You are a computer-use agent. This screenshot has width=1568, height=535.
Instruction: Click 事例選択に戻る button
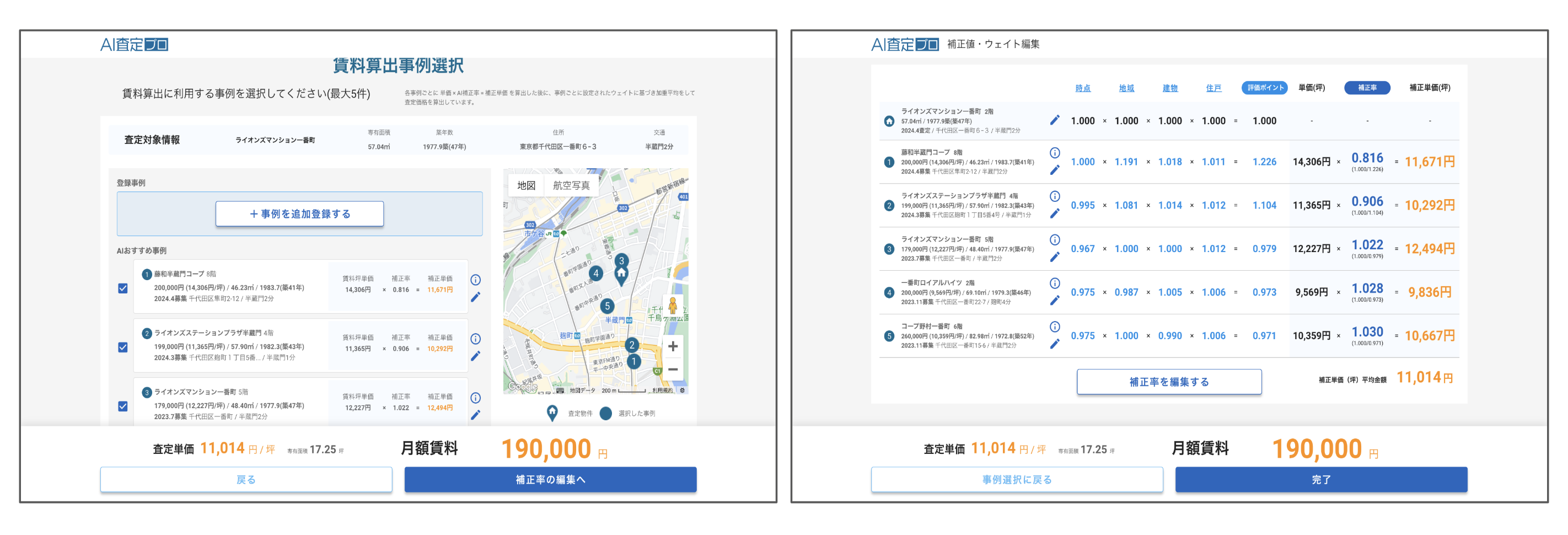tap(1017, 480)
